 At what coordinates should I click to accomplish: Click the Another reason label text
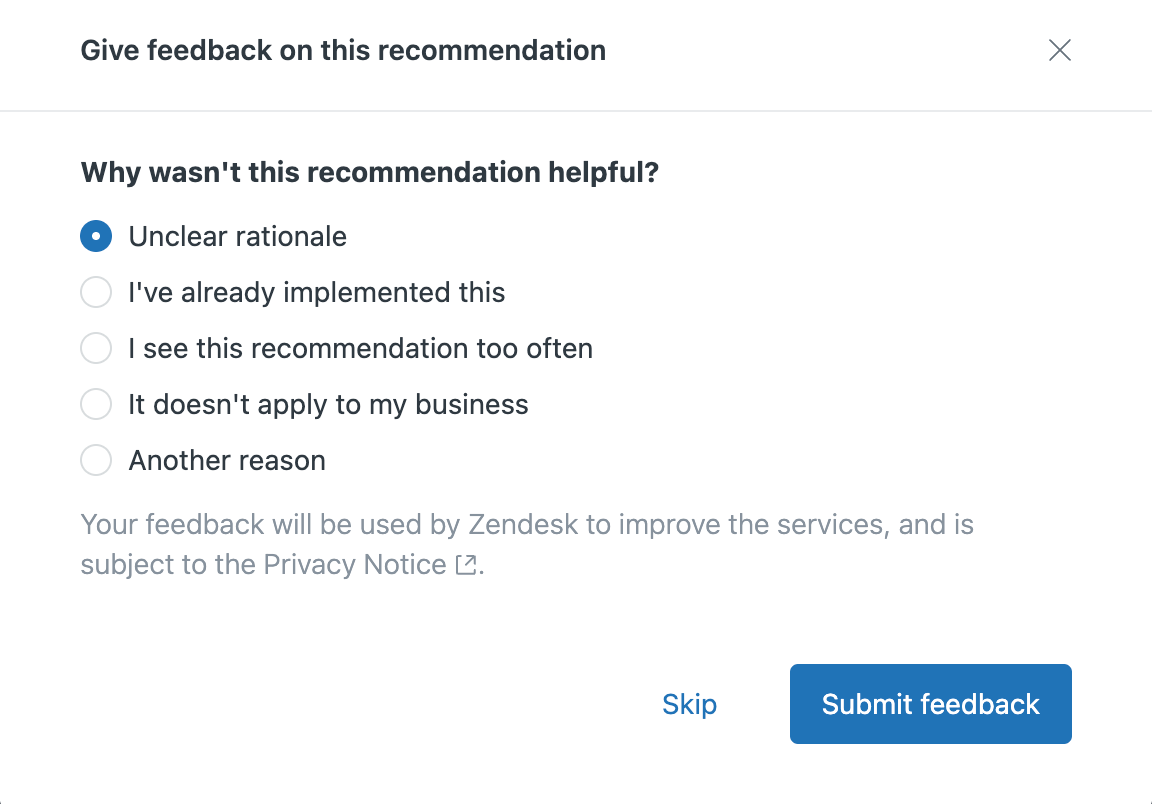pos(227,461)
